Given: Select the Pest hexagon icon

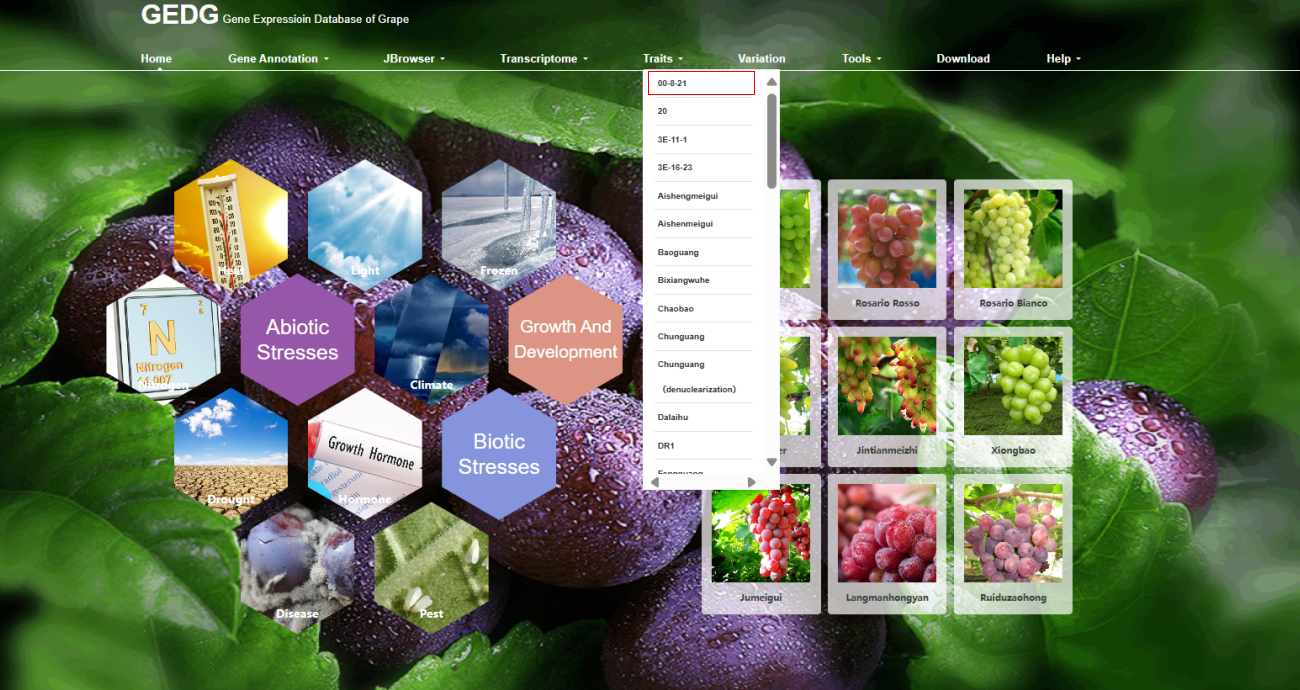Looking at the screenshot, I should [431, 568].
